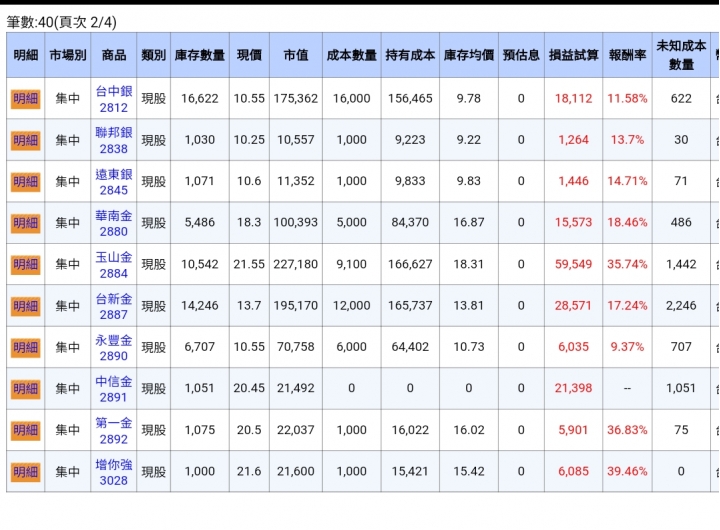Open the 華南金 2880 stock link
This screenshot has width=720, height=530.
[114, 223]
